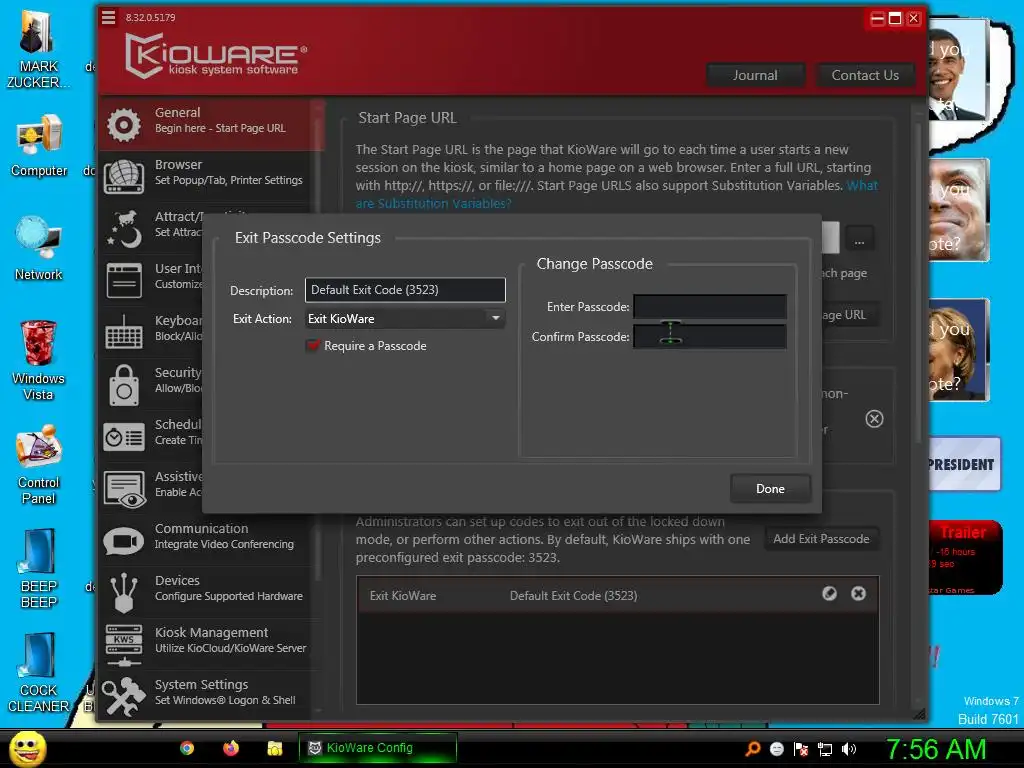This screenshot has width=1024, height=768.
Task: Open the Browser globe icon
Action: (123, 176)
